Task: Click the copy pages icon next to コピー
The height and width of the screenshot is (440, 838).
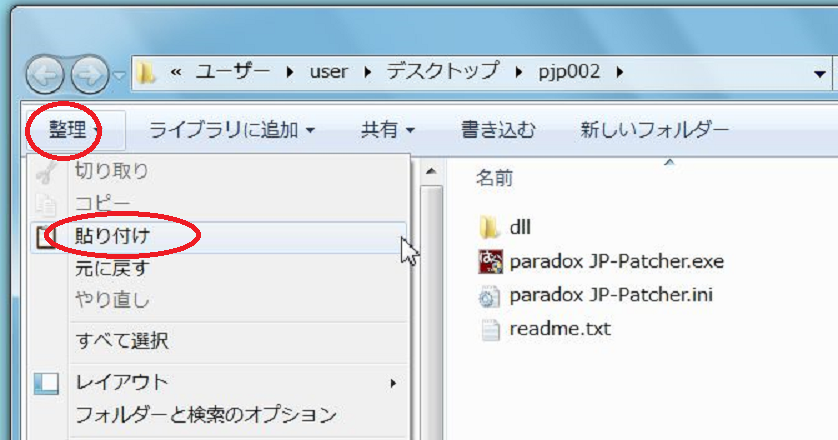Action: click(46, 205)
